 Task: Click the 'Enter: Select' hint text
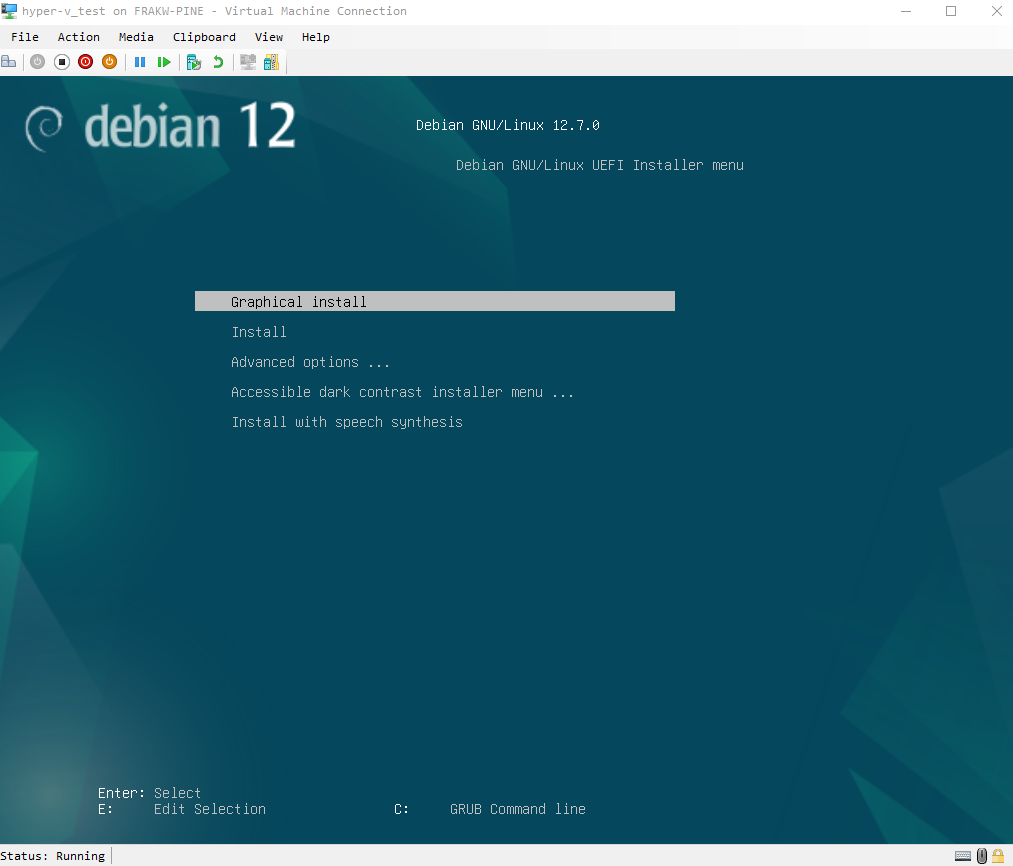[x=149, y=793]
